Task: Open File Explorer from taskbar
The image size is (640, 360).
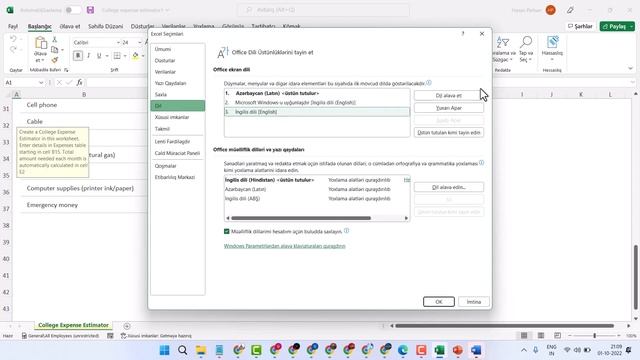Action: [x=201, y=350]
